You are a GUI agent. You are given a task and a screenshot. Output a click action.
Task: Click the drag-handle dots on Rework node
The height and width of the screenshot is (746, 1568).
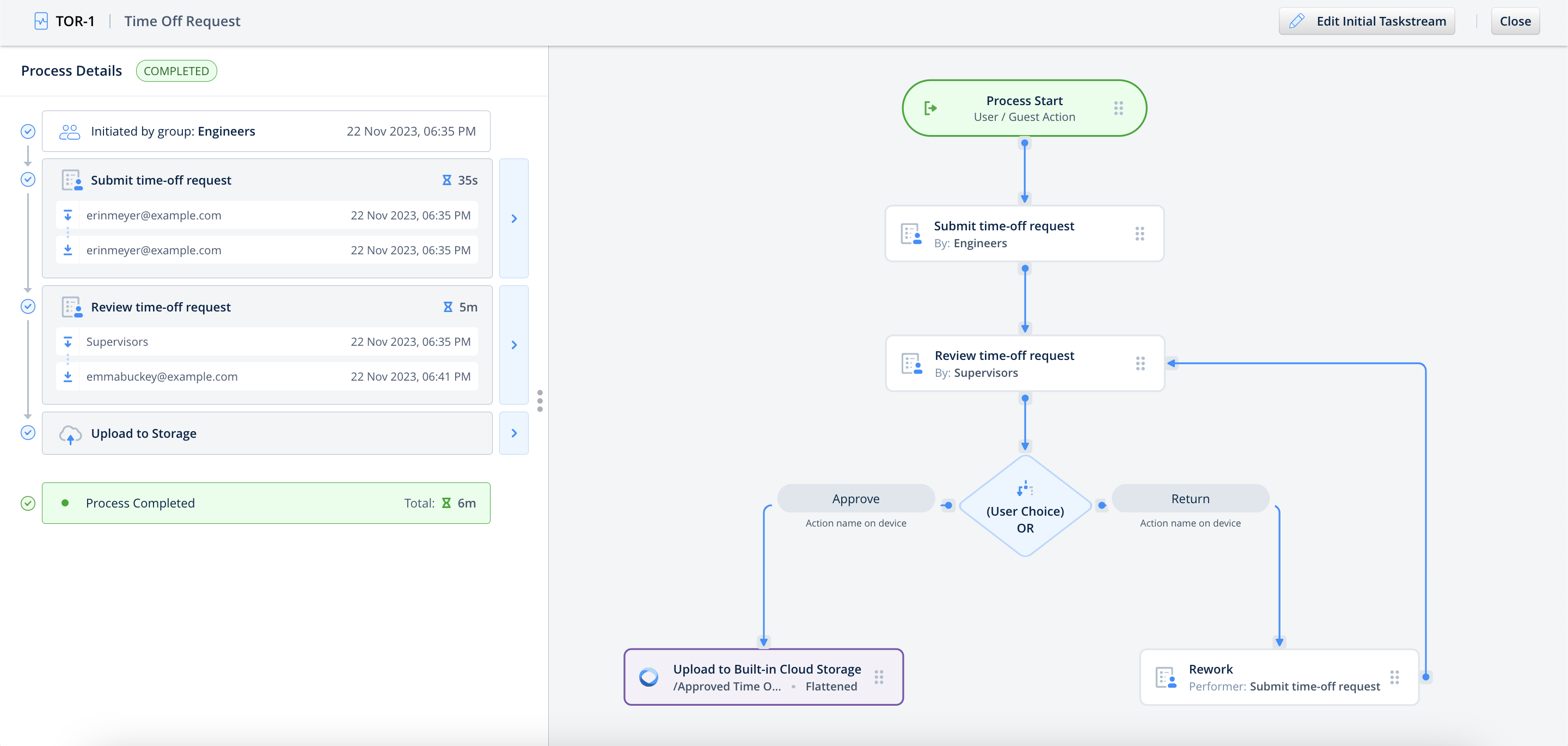click(1394, 677)
